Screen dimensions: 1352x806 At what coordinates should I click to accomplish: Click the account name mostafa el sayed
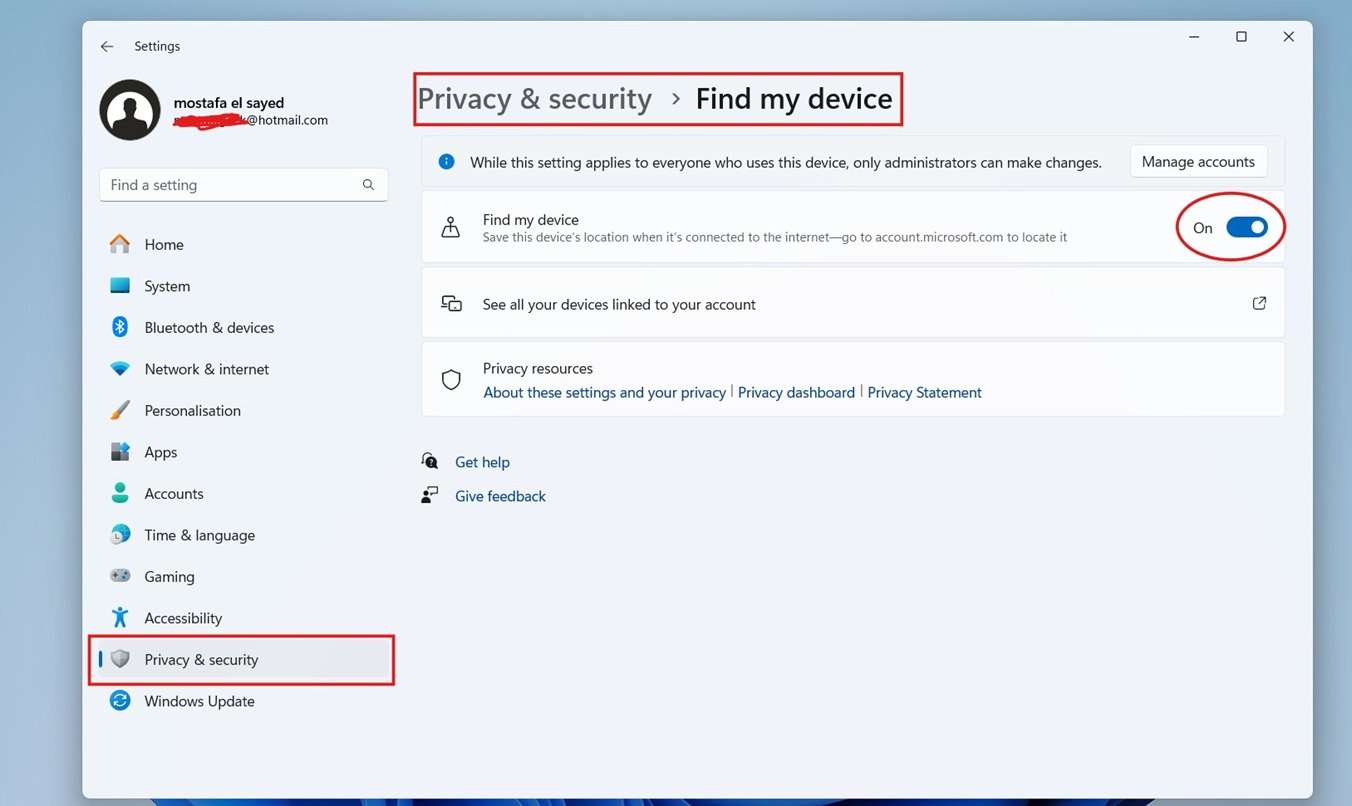(229, 103)
